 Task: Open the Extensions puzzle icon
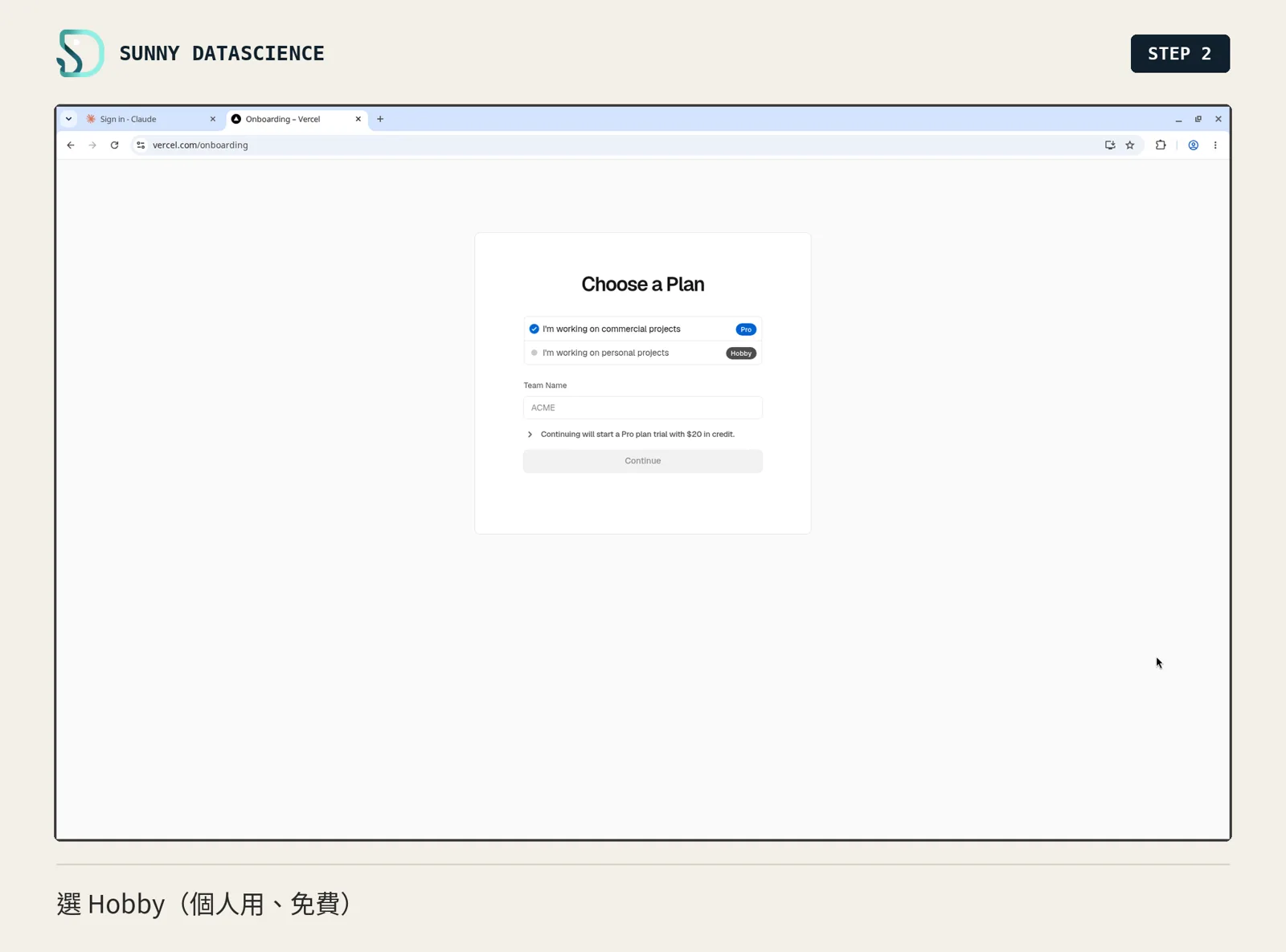[x=1161, y=145]
